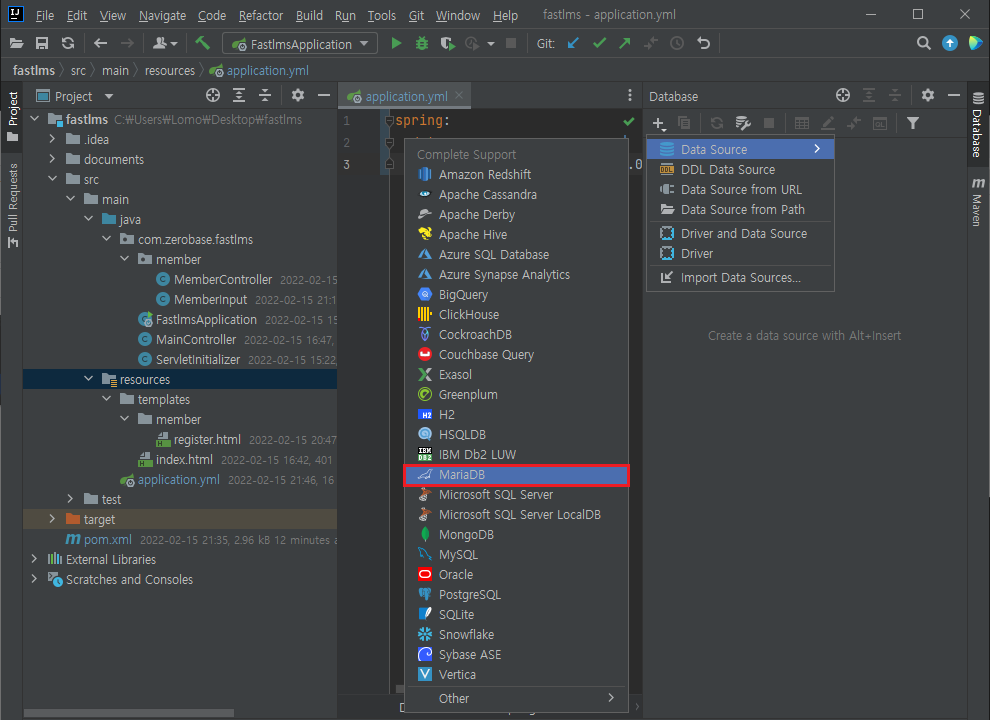Open Project view mode dropdown
Image resolution: width=990 pixels, height=720 pixels.
tap(109, 97)
